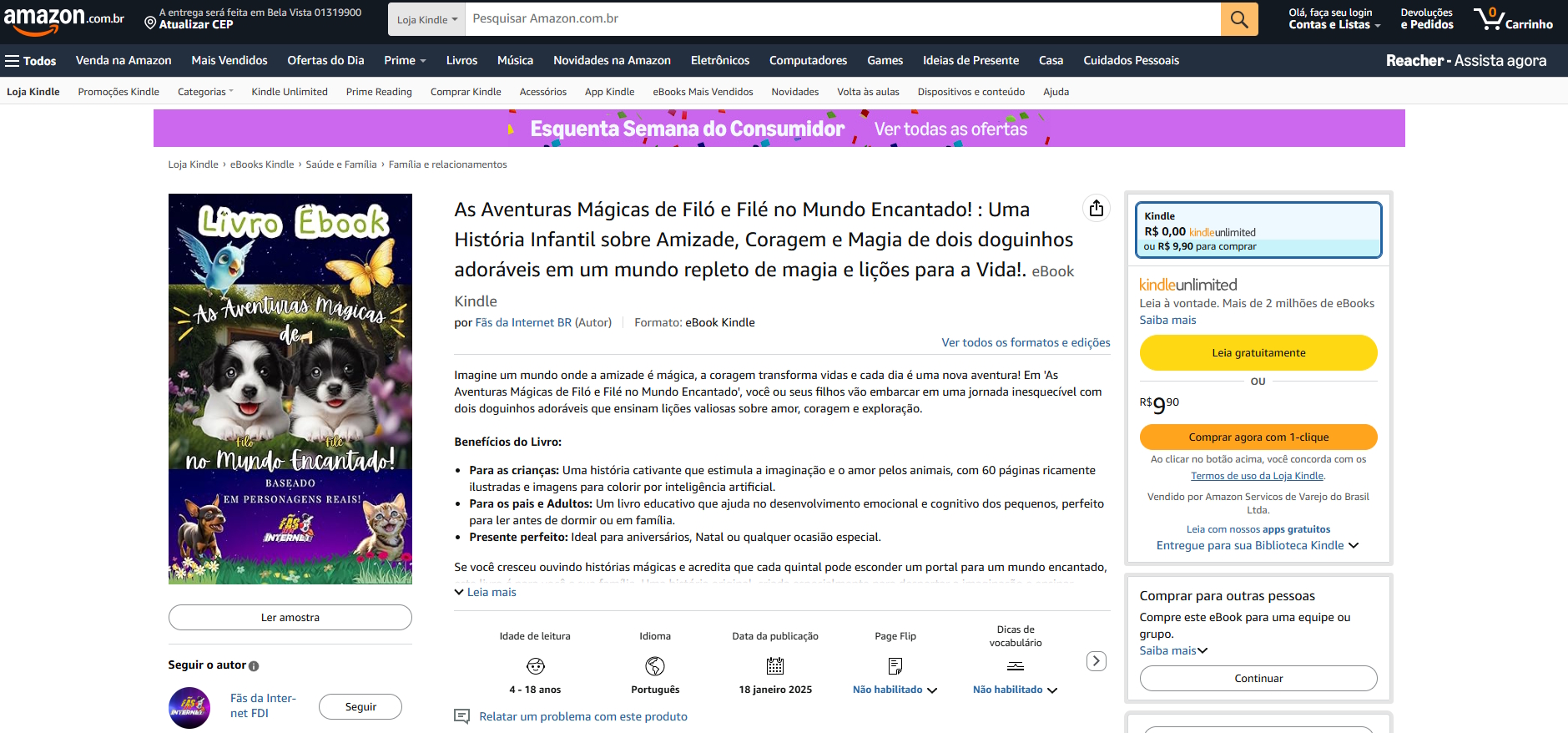
Task: Click Leia gratuitamente button
Action: pos(1258,352)
